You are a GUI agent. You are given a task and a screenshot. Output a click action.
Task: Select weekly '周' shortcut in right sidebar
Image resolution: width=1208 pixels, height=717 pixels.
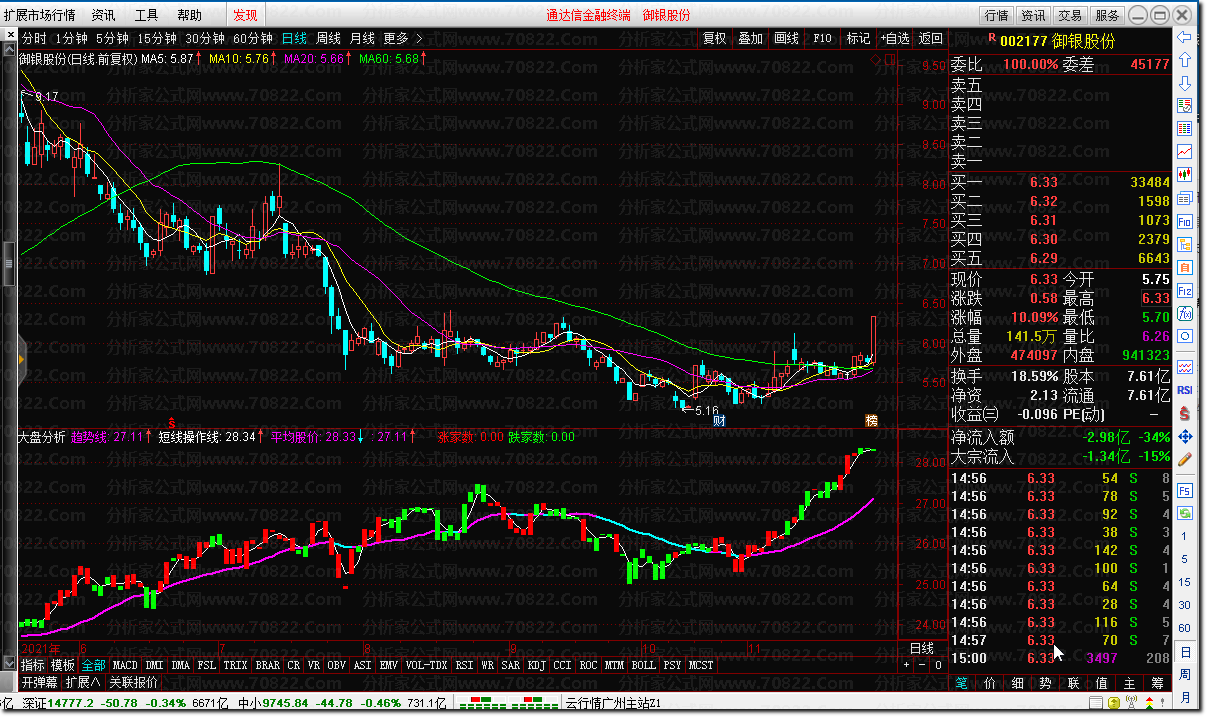[1185, 675]
